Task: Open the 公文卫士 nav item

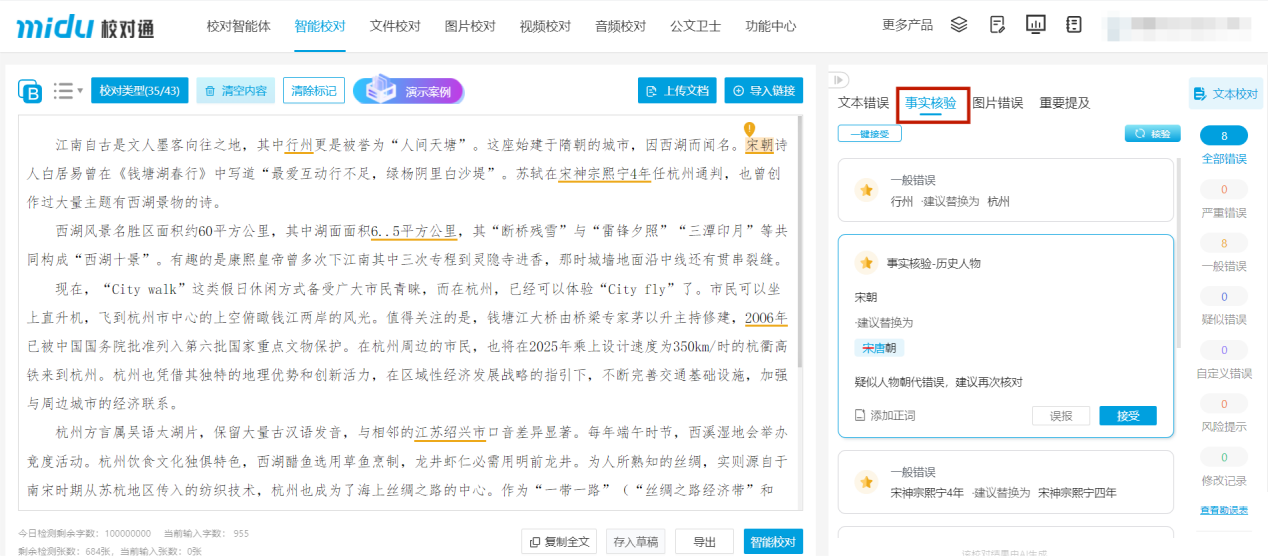Action: 695,26
